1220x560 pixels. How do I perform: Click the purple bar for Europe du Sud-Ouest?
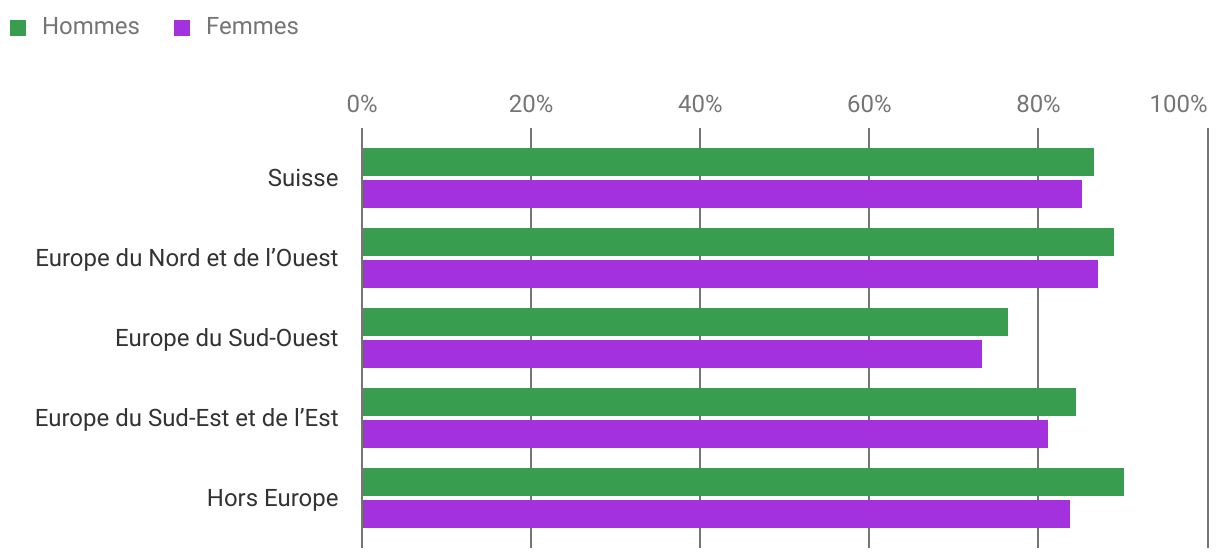click(671, 354)
